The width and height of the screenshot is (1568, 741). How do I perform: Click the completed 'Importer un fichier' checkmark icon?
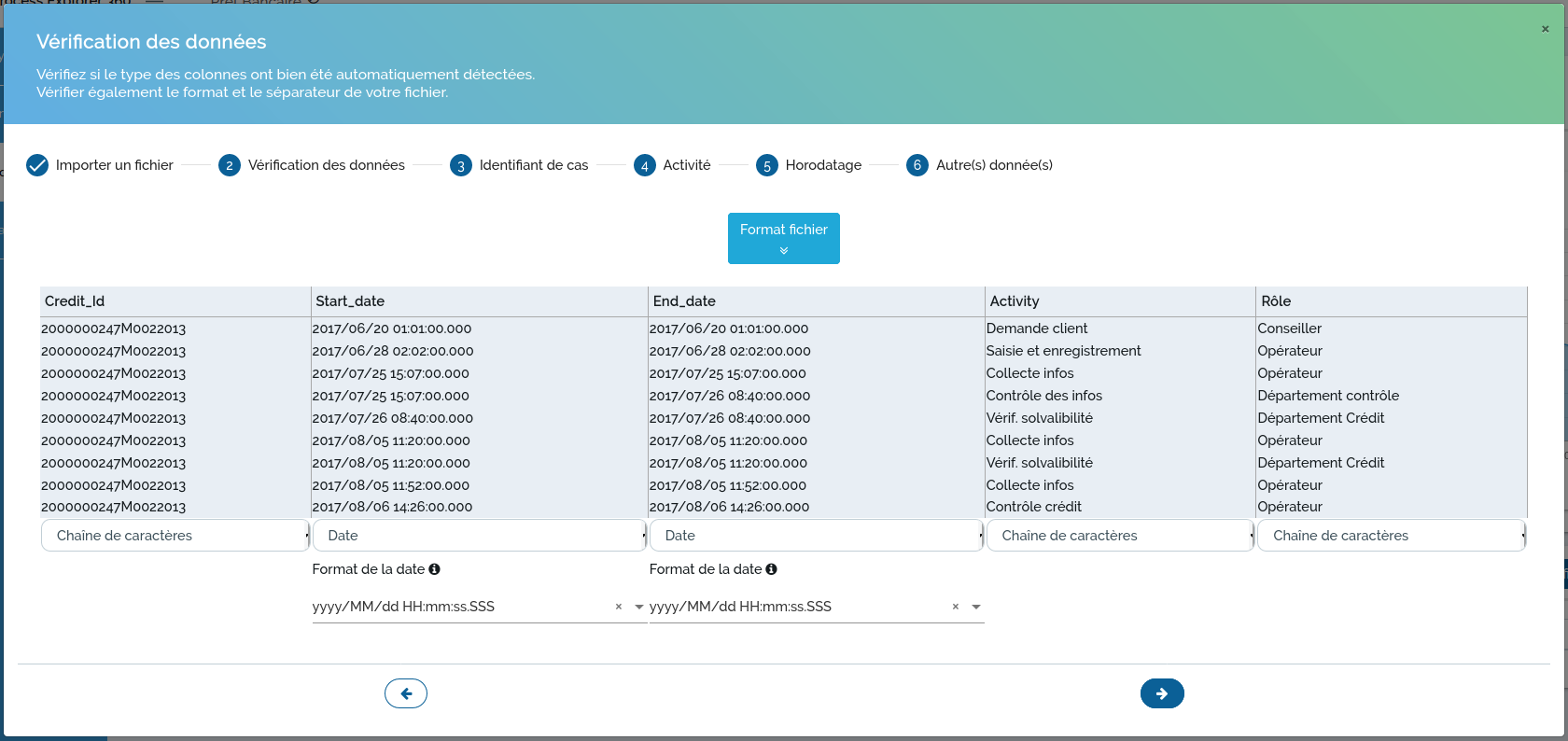pos(37,165)
